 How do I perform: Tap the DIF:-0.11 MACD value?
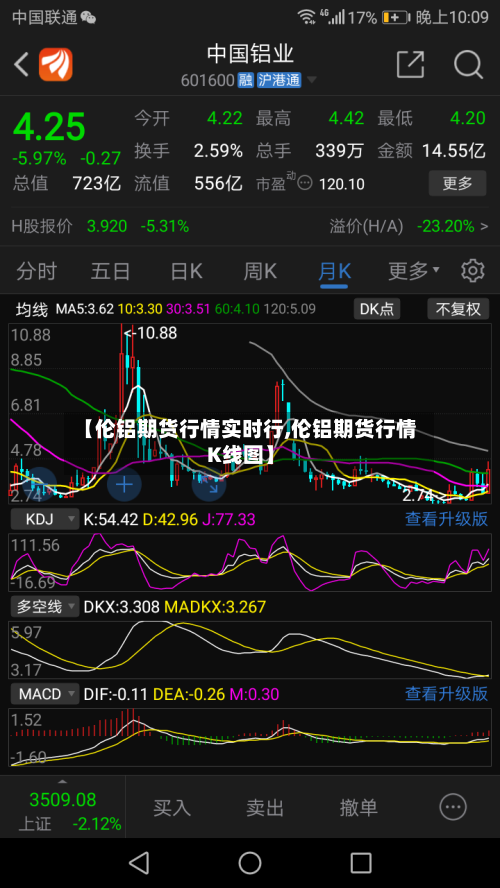coord(116,694)
